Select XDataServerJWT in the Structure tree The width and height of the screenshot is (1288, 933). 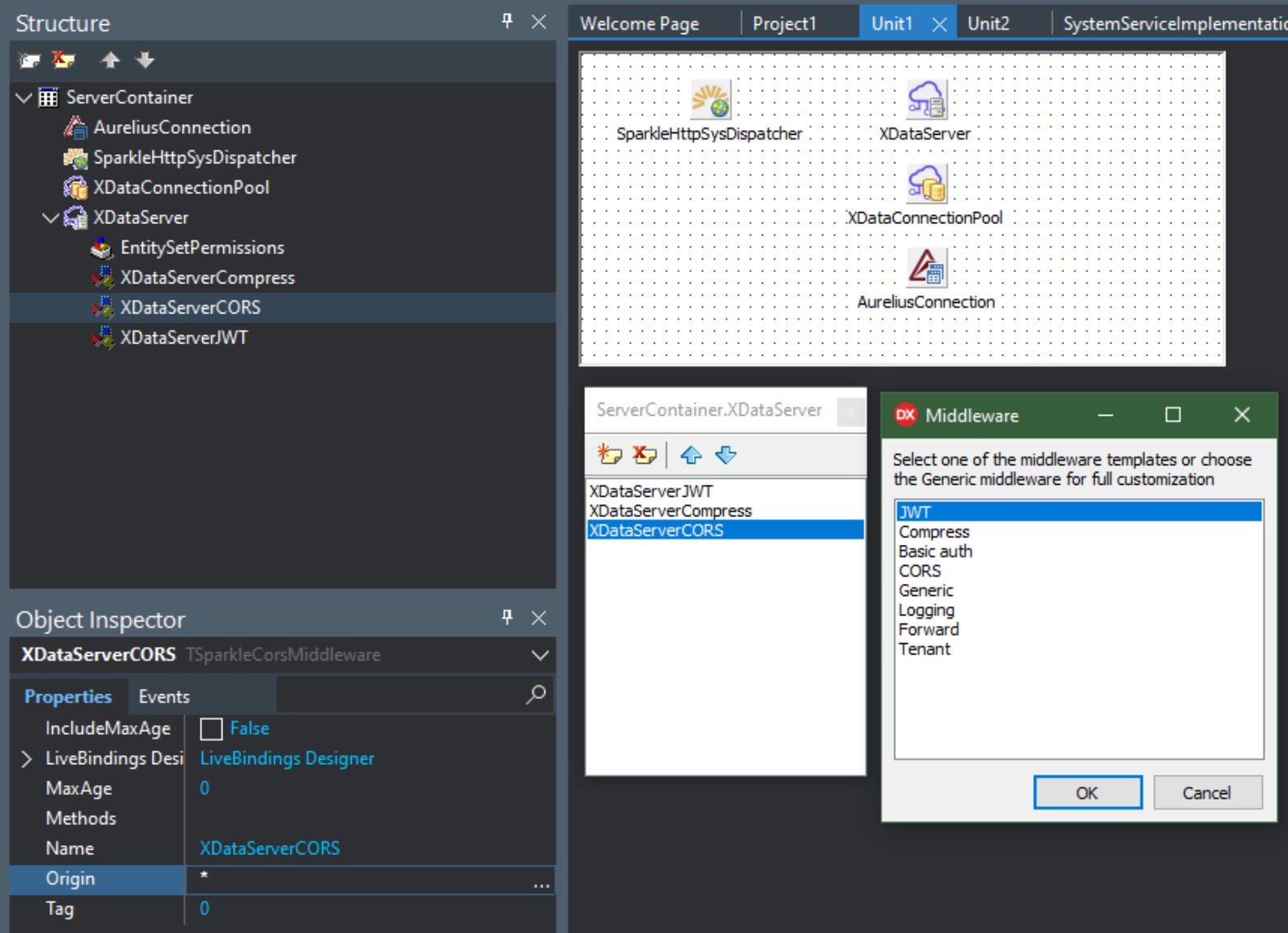184,338
